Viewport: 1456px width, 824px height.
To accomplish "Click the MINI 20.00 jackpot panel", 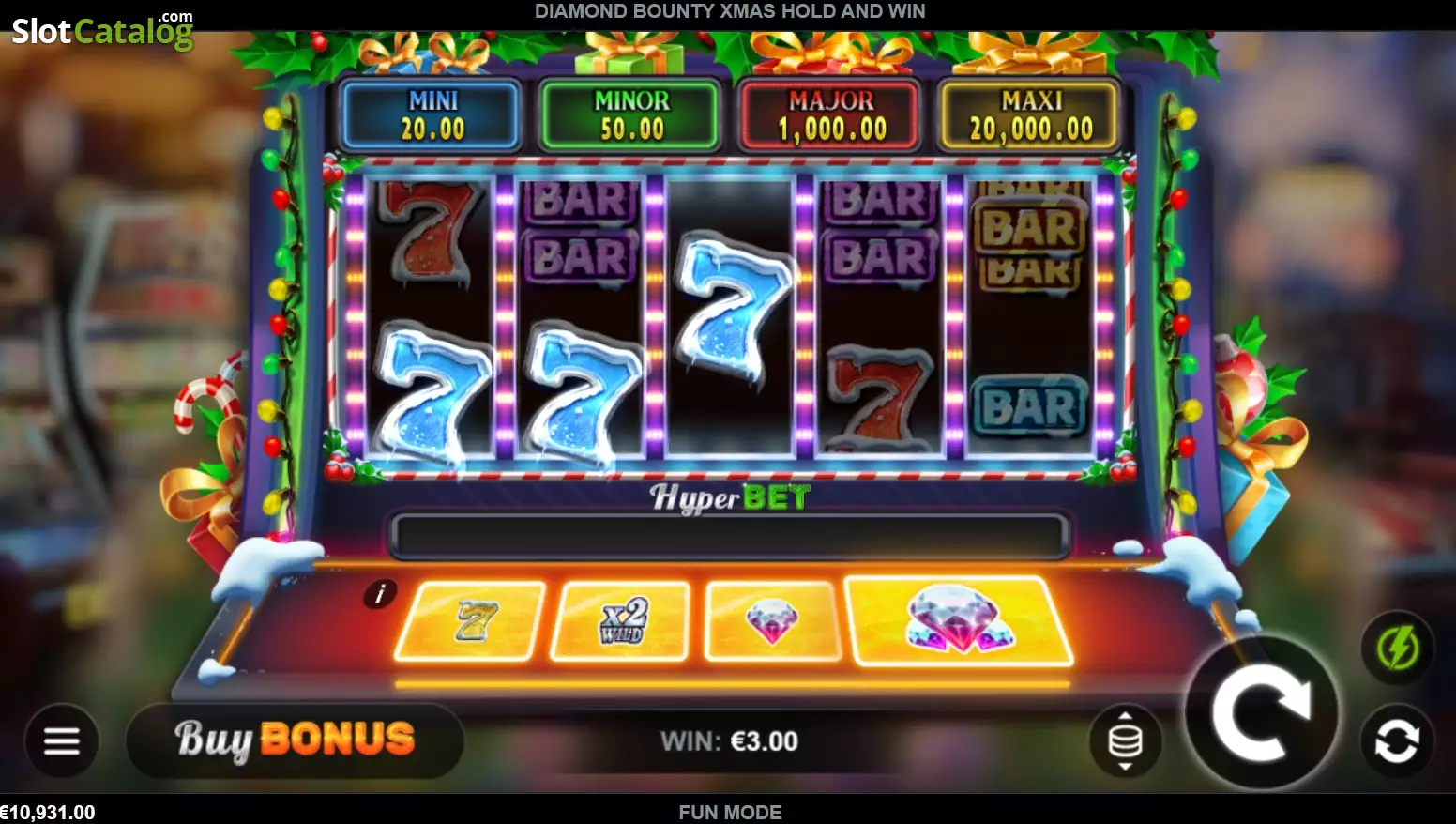I will point(432,115).
